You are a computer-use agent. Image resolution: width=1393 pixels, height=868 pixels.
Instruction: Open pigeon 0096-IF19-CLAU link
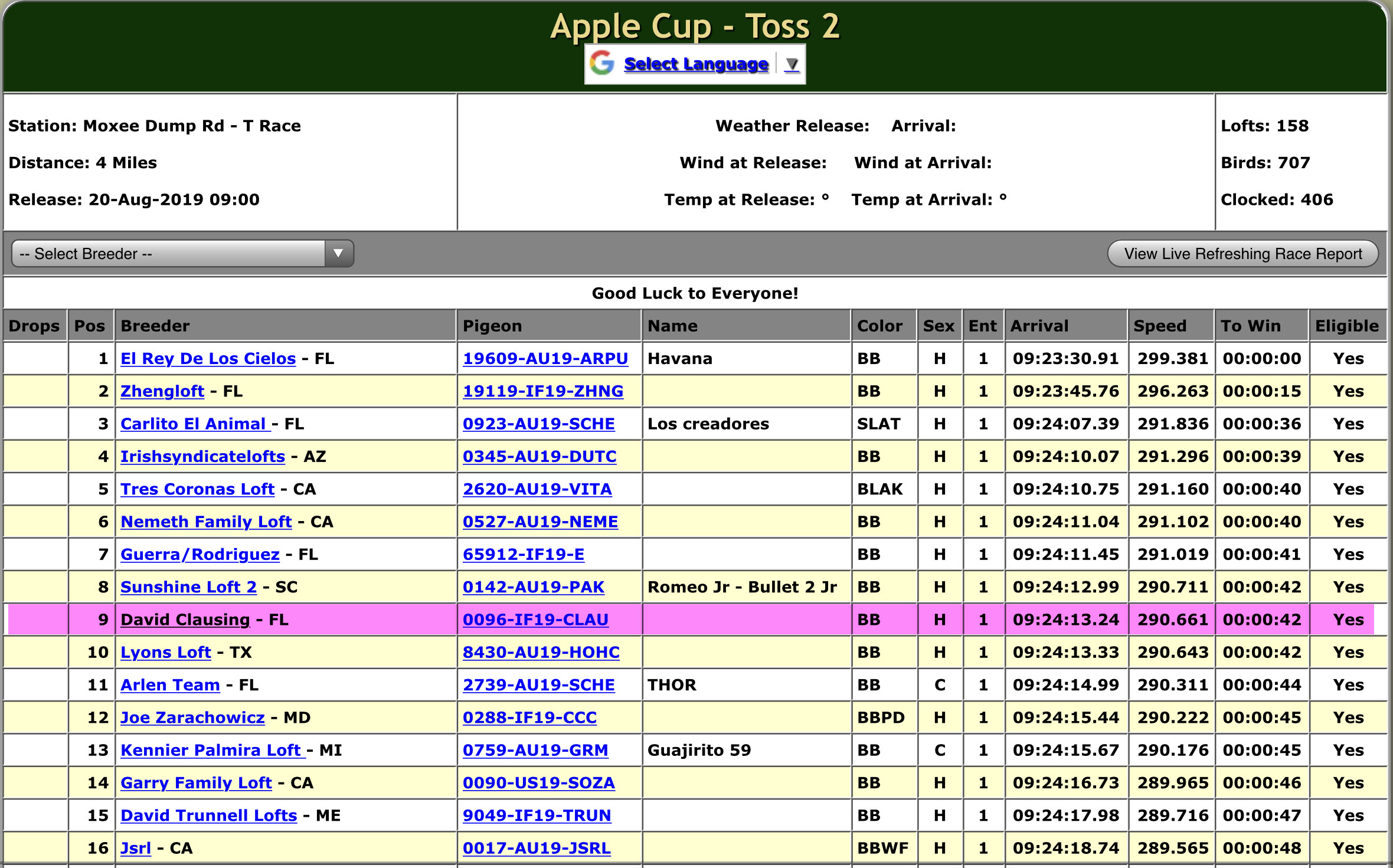click(535, 620)
